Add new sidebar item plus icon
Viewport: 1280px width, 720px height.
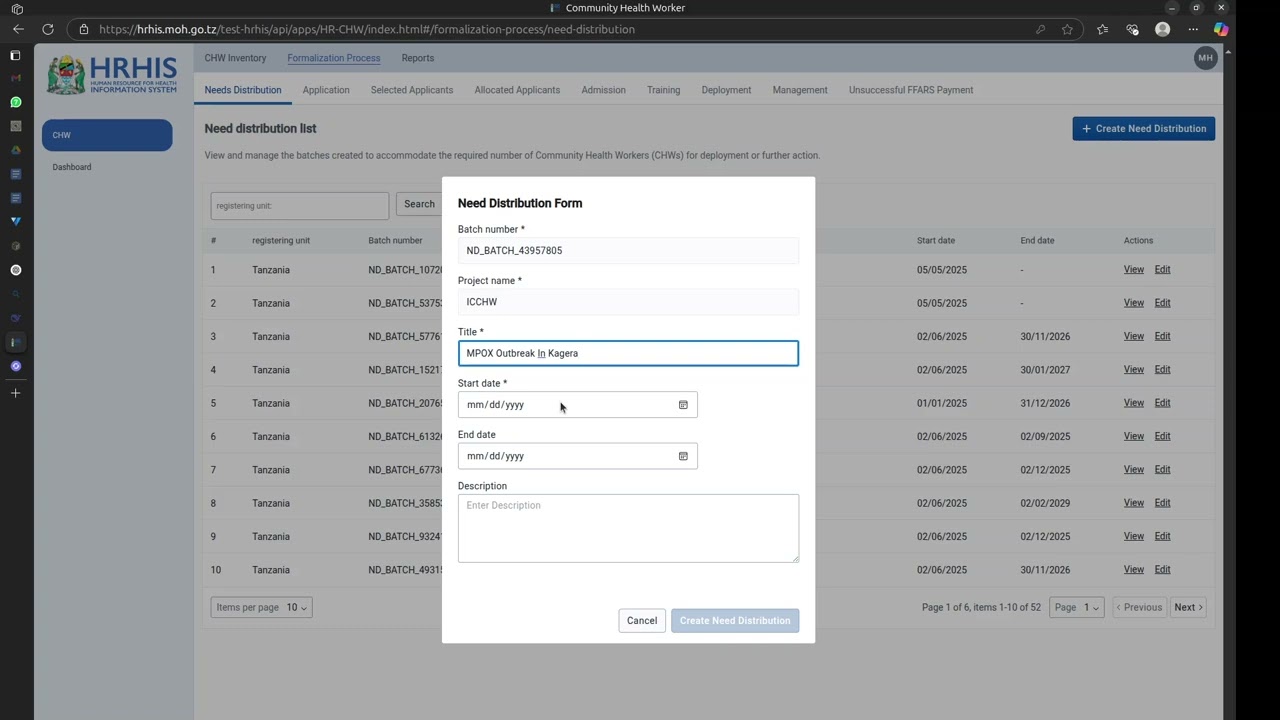(x=15, y=393)
